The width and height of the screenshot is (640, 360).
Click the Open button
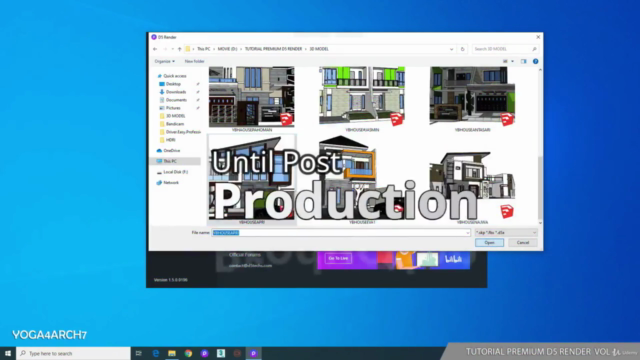[x=489, y=242]
